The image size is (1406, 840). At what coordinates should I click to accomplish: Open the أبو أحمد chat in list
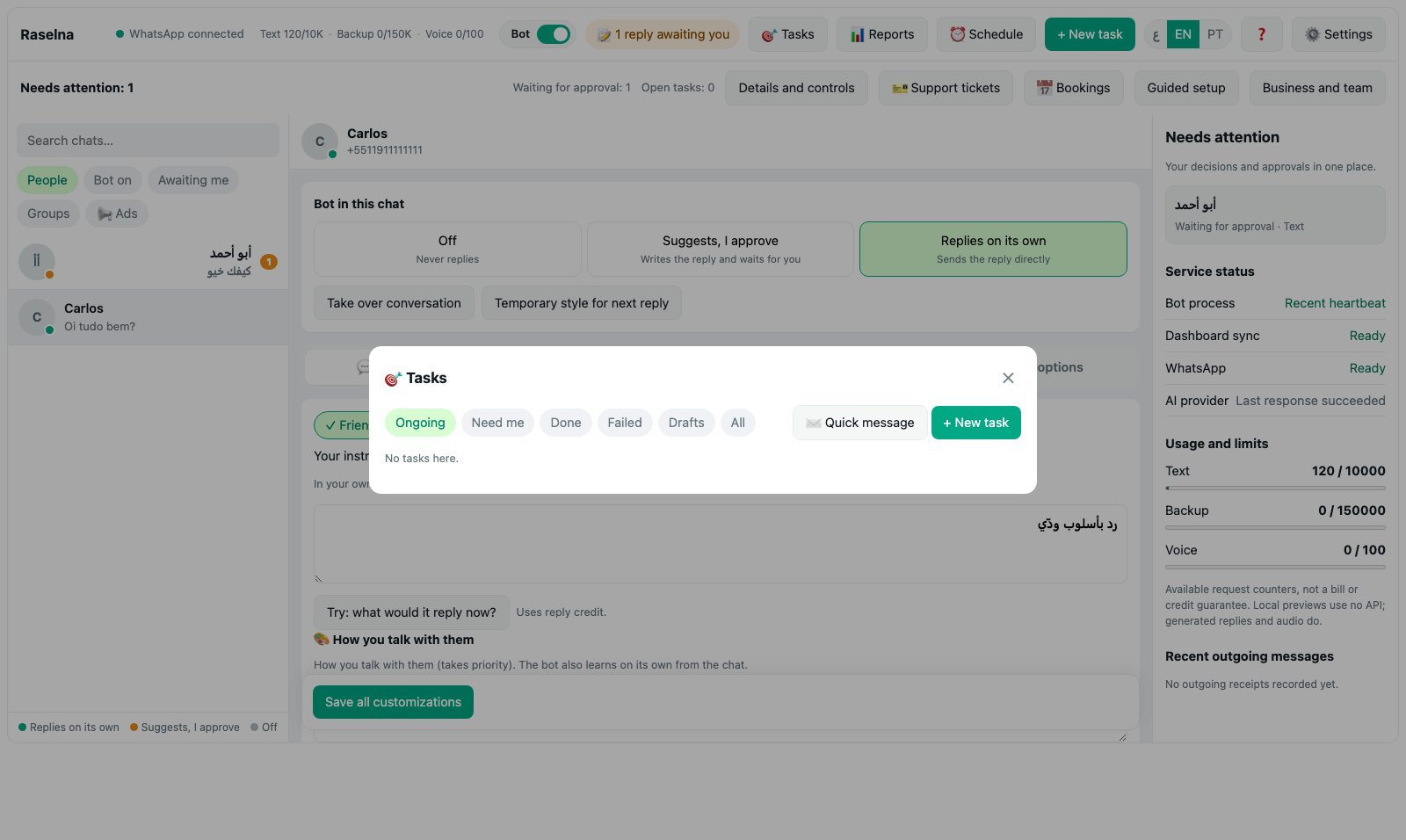pos(148,262)
